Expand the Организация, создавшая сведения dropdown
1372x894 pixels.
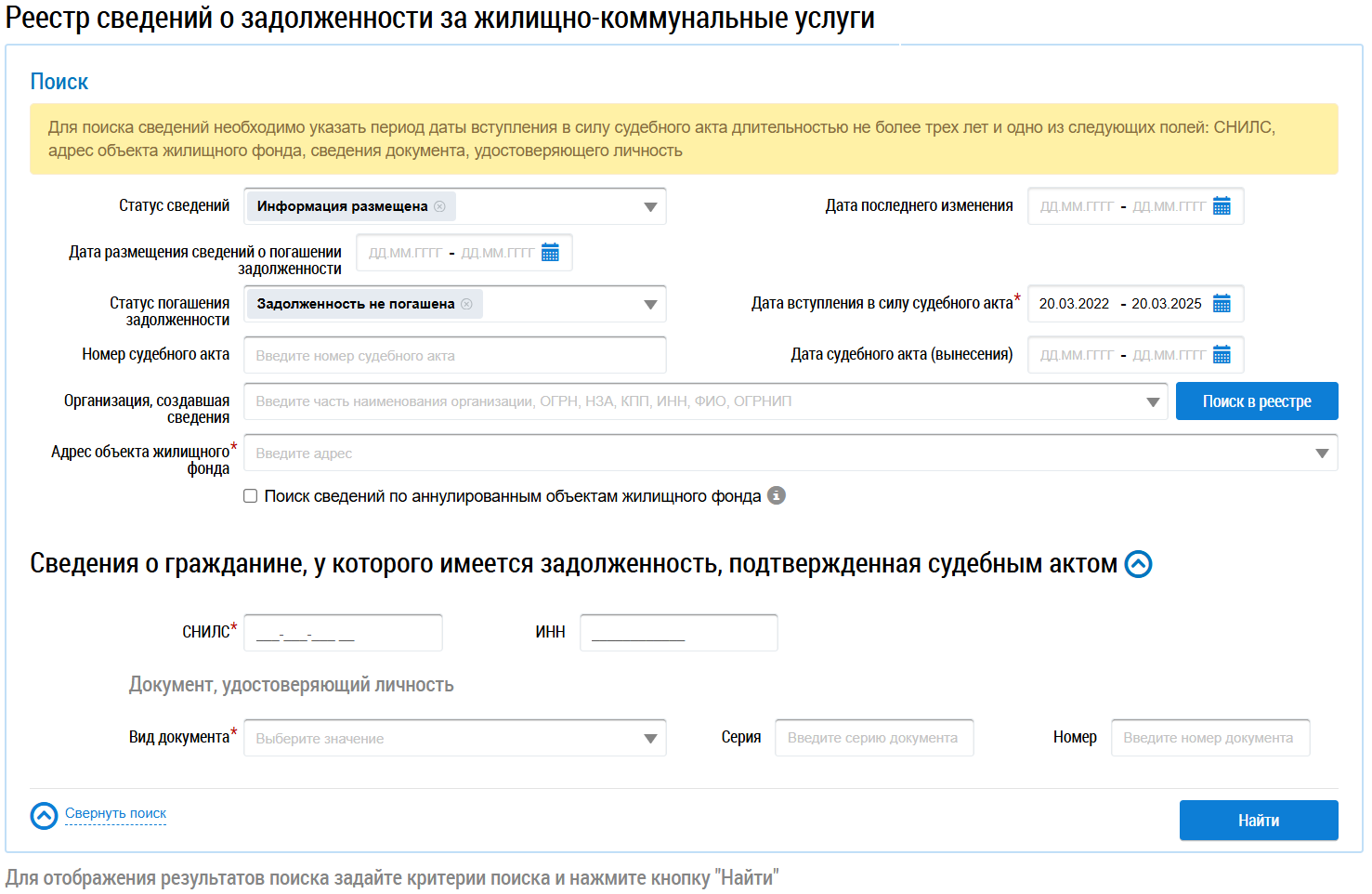click(1153, 402)
